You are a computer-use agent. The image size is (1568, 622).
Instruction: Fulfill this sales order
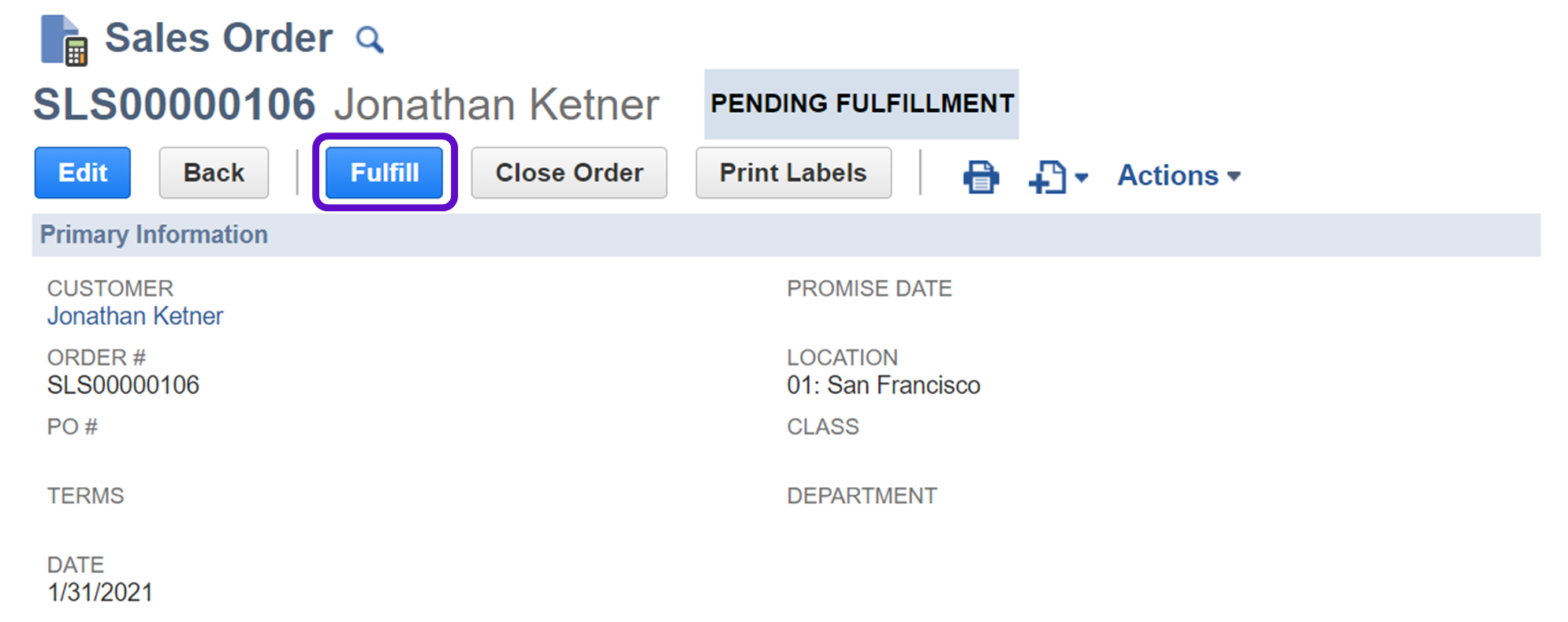pos(385,173)
